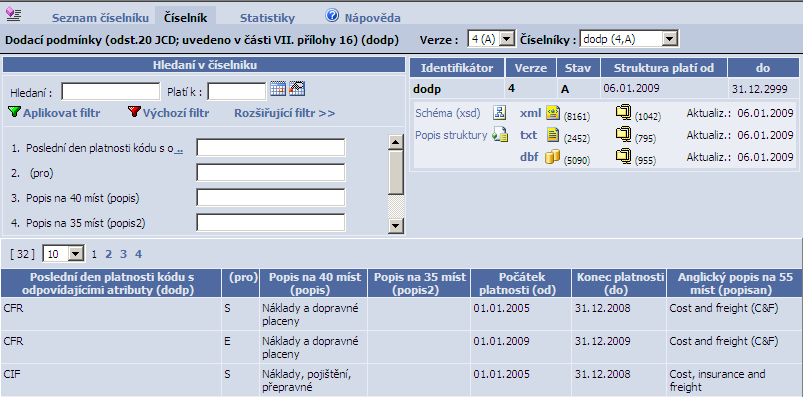Focus the filter field 1 Poslední den platnosti

270,148
